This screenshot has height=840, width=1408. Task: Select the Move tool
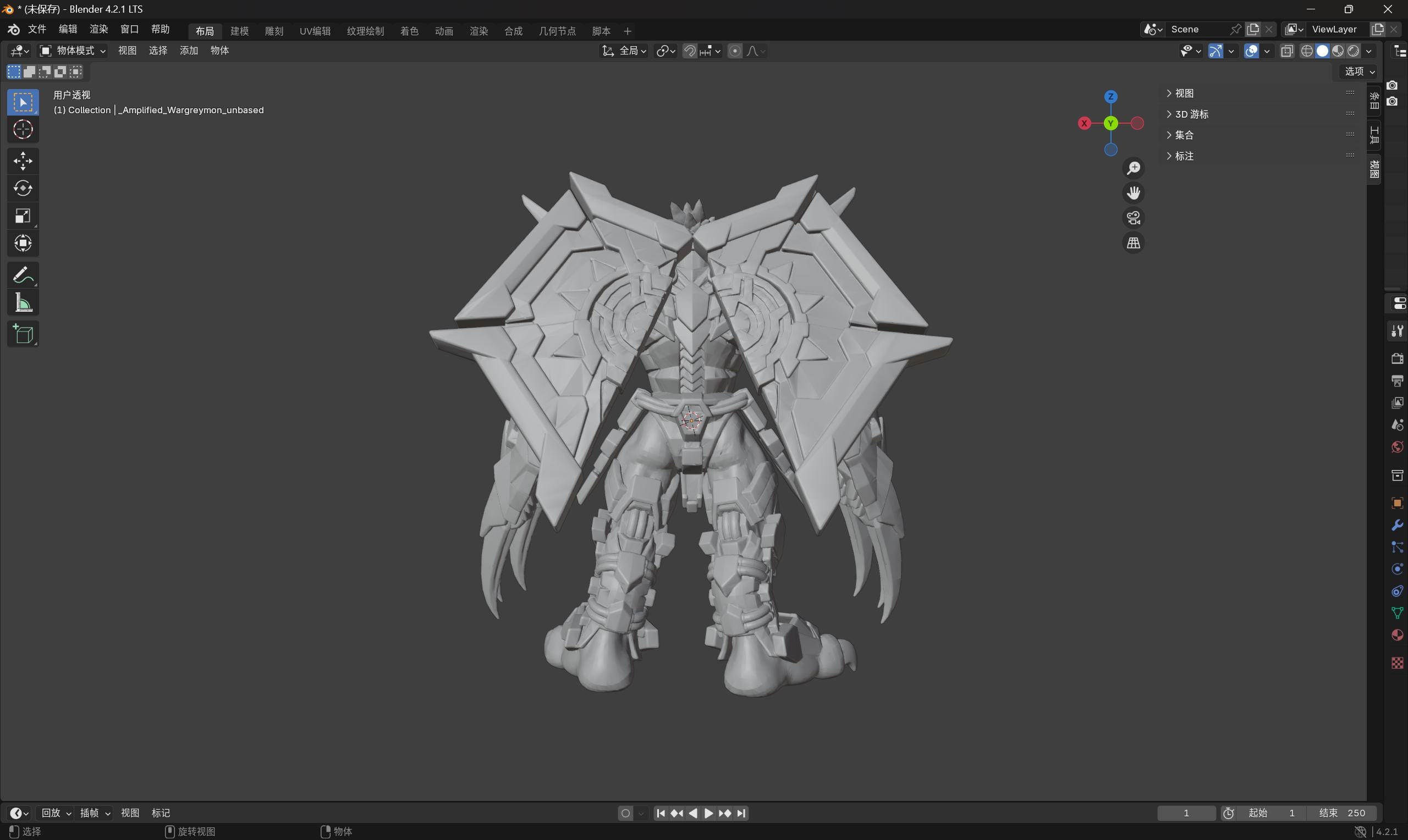(x=23, y=161)
